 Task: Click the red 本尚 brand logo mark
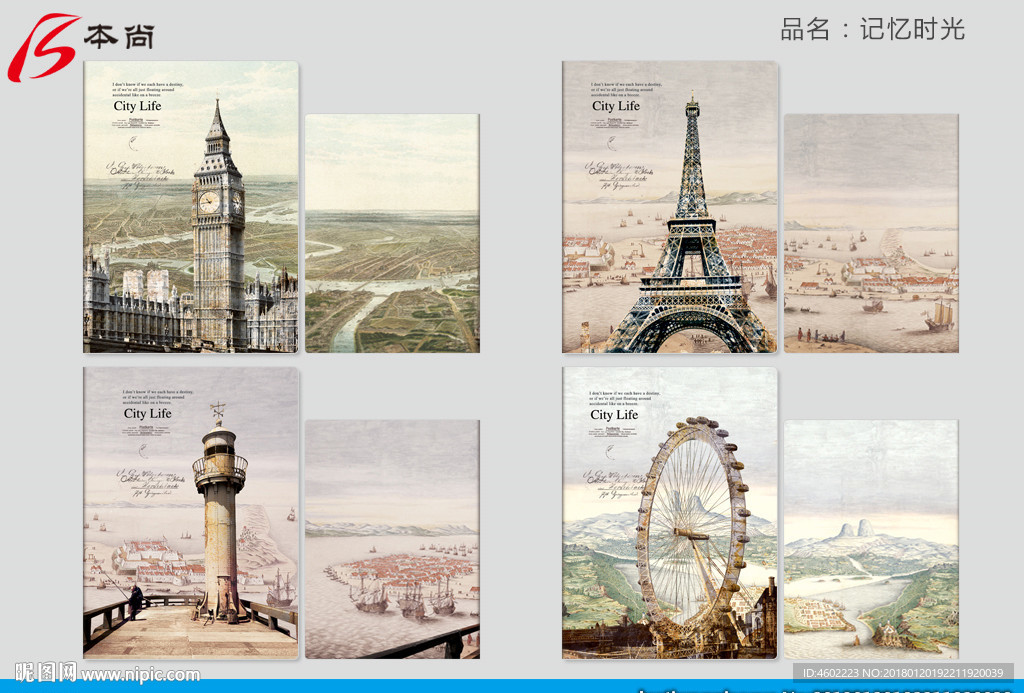point(43,48)
